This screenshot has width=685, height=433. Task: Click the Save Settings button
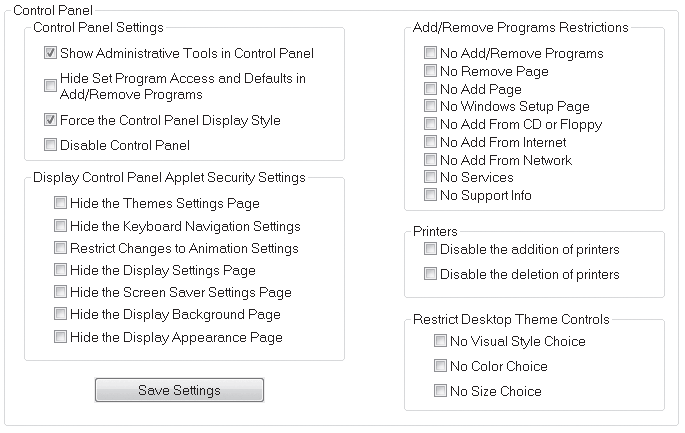point(179,390)
